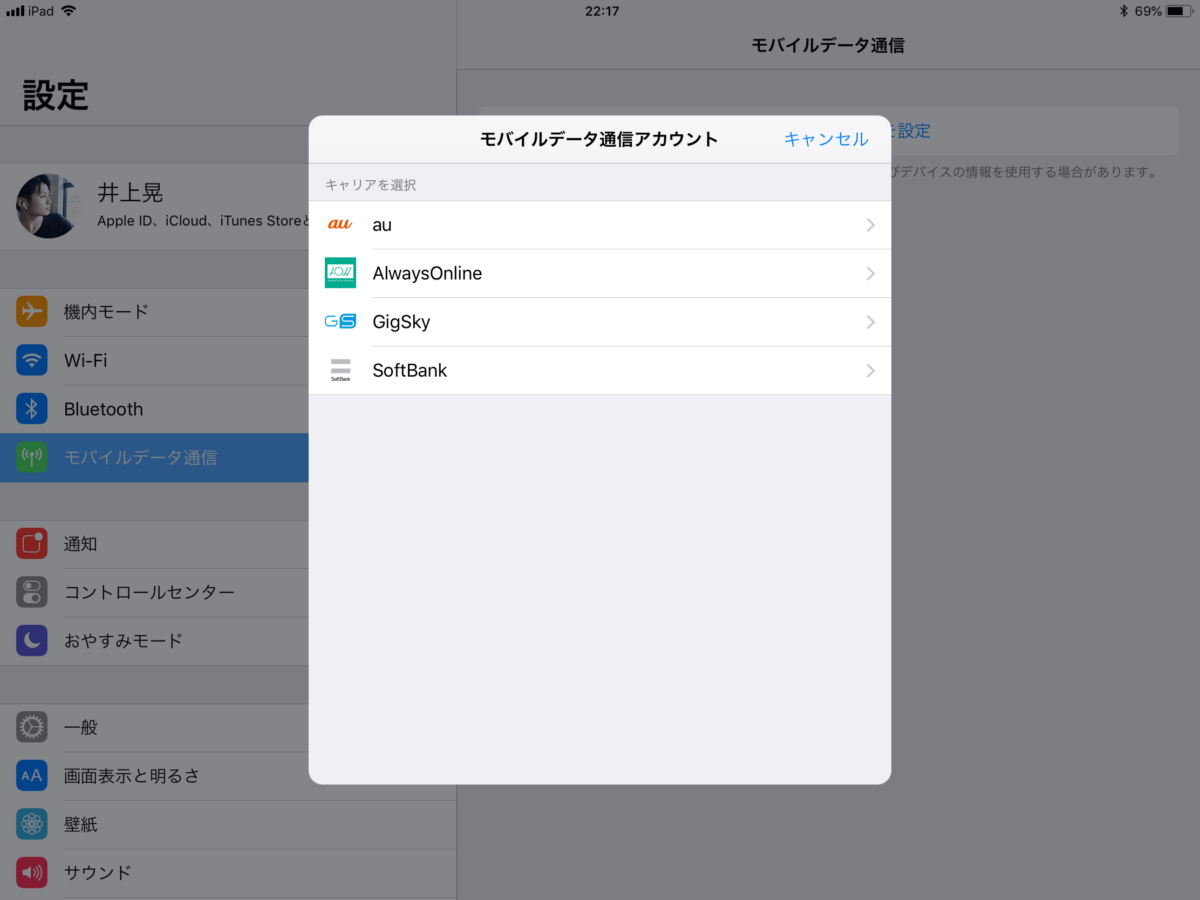Tap the green cellular antenna icon
Screen dimensions: 1200x900
(x=32, y=457)
